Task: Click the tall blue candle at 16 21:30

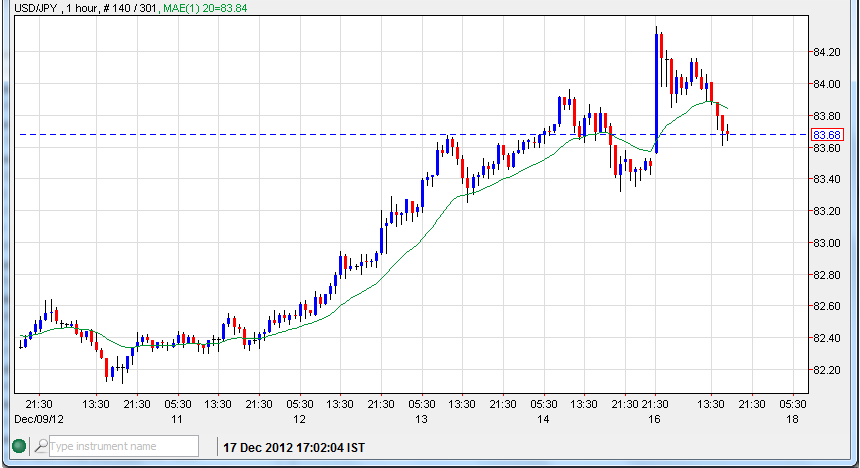Action: 657,93
